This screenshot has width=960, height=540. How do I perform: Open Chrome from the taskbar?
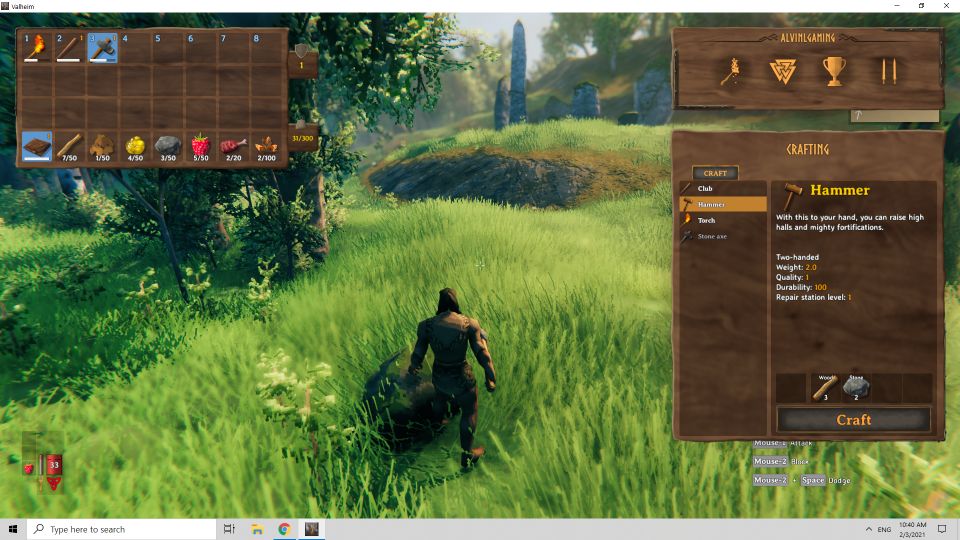[284, 529]
